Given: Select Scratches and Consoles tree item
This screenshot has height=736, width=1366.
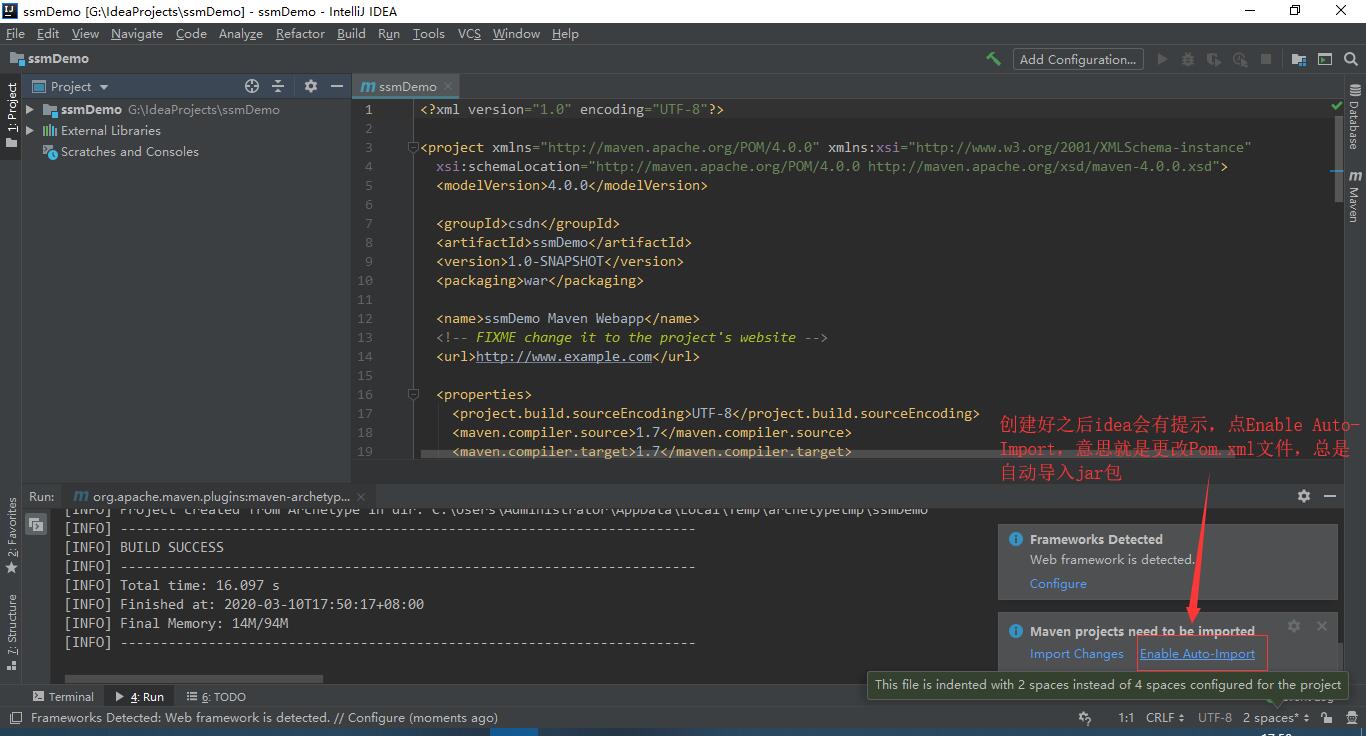Looking at the screenshot, I should click(x=120, y=151).
